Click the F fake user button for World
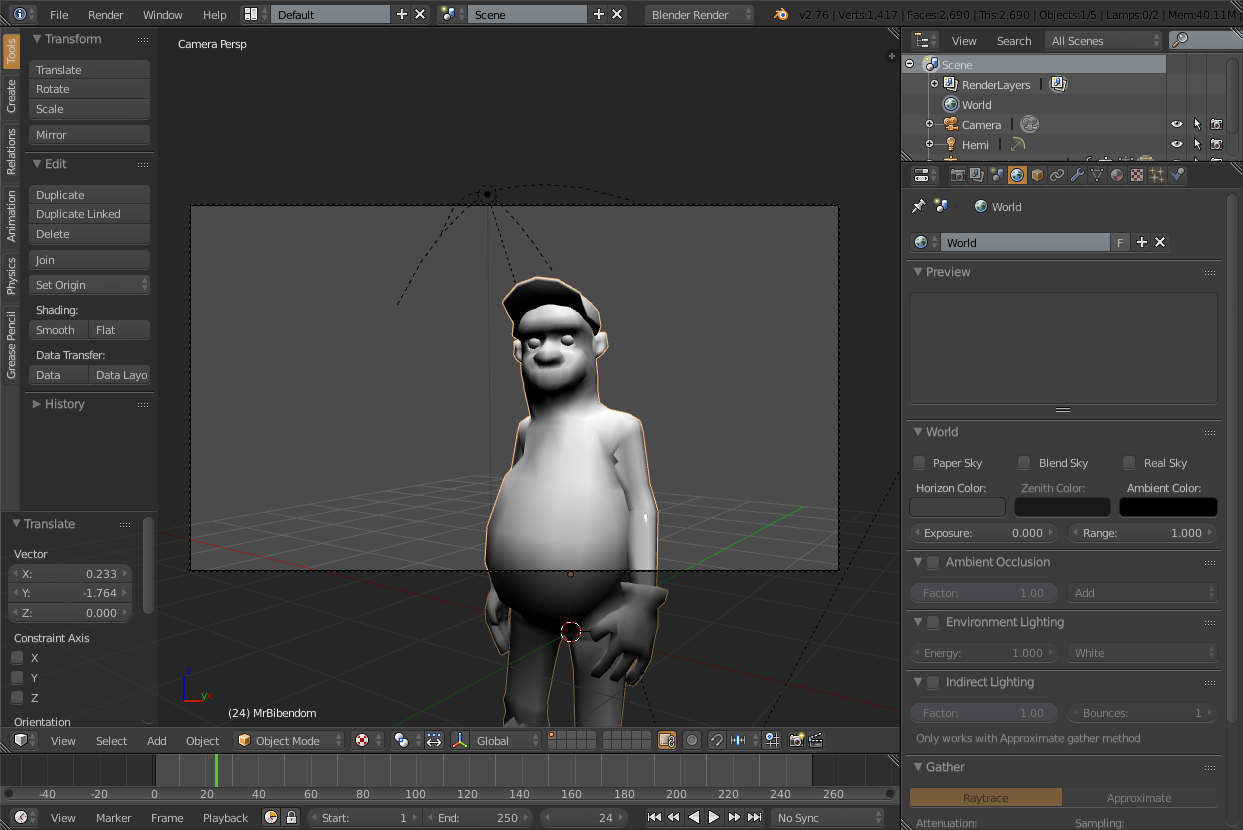This screenshot has height=830, width=1243. click(1120, 242)
